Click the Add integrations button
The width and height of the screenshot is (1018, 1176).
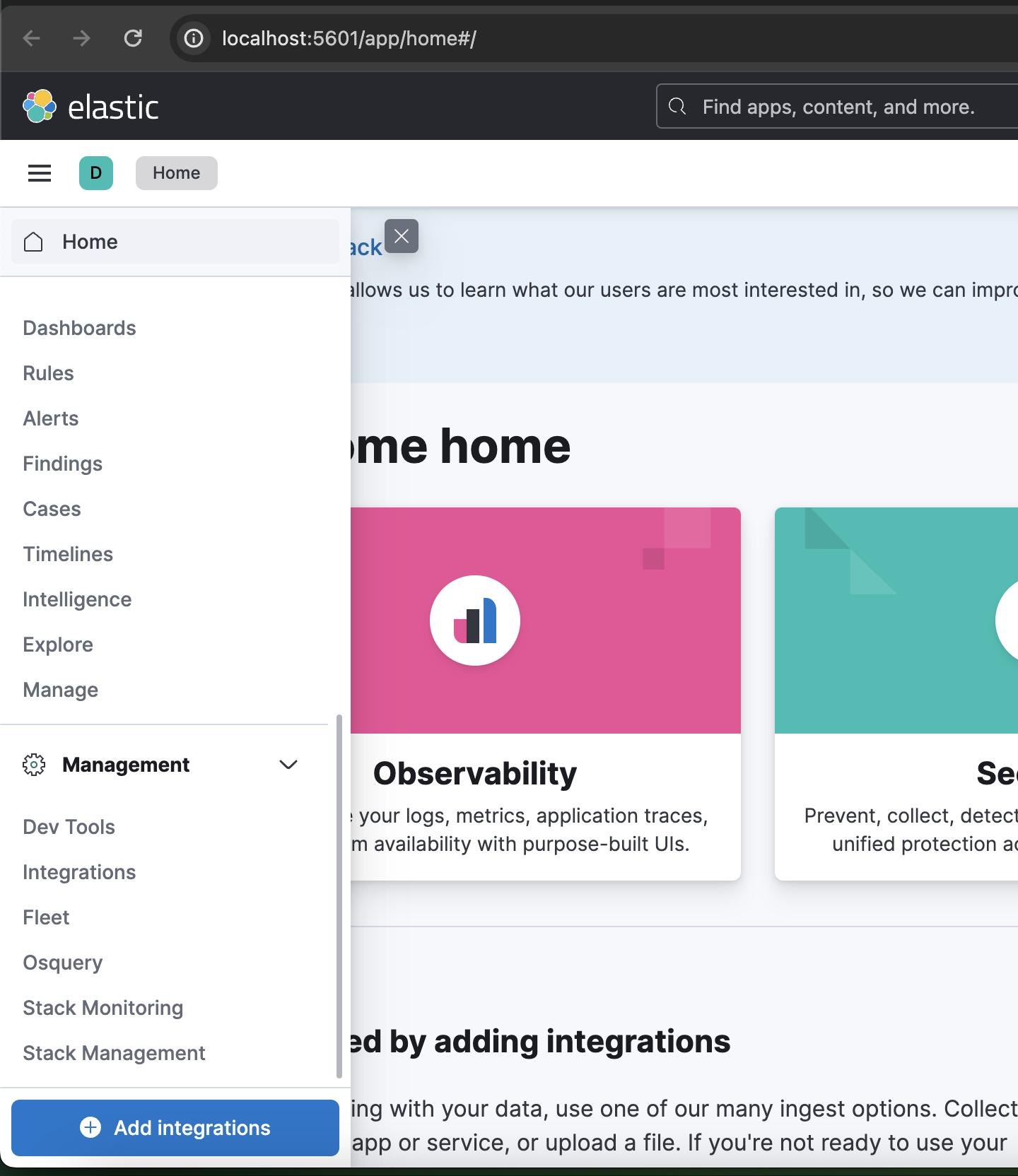point(175,1128)
